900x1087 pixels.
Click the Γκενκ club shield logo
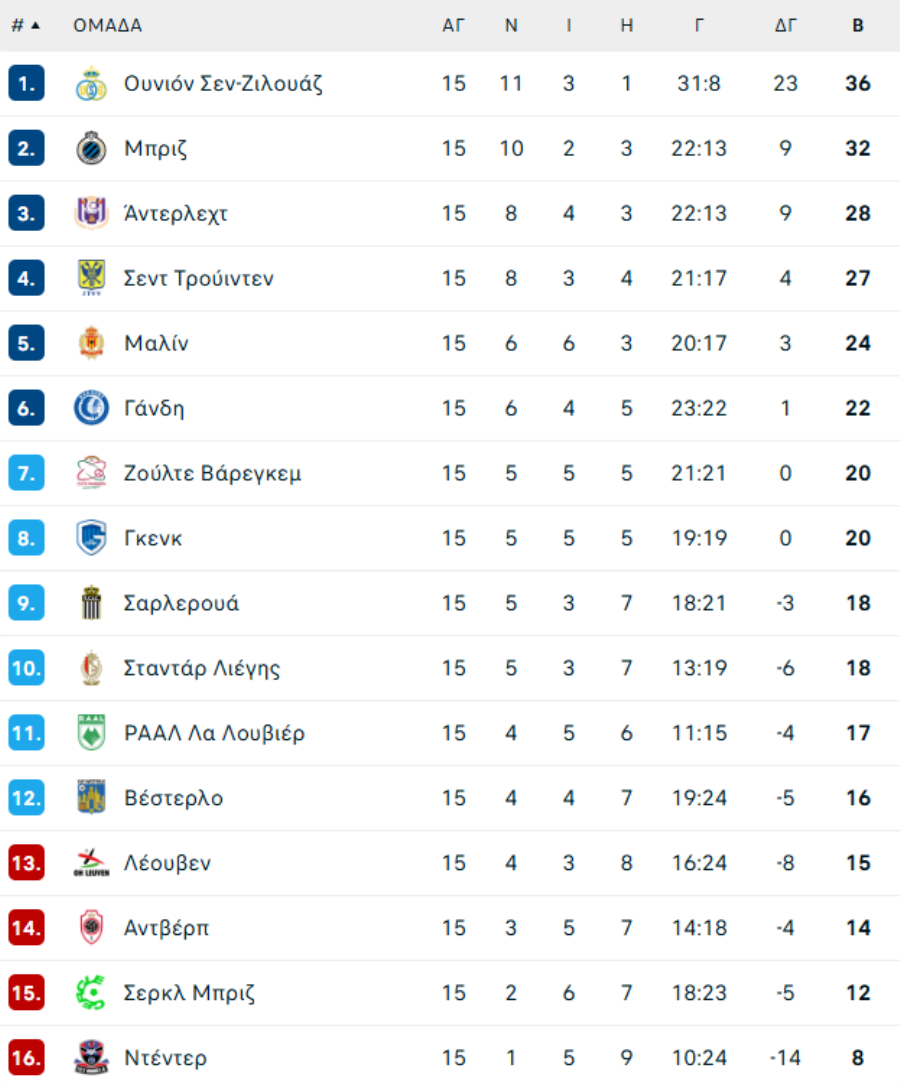pyautogui.click(x=91, y=538)
